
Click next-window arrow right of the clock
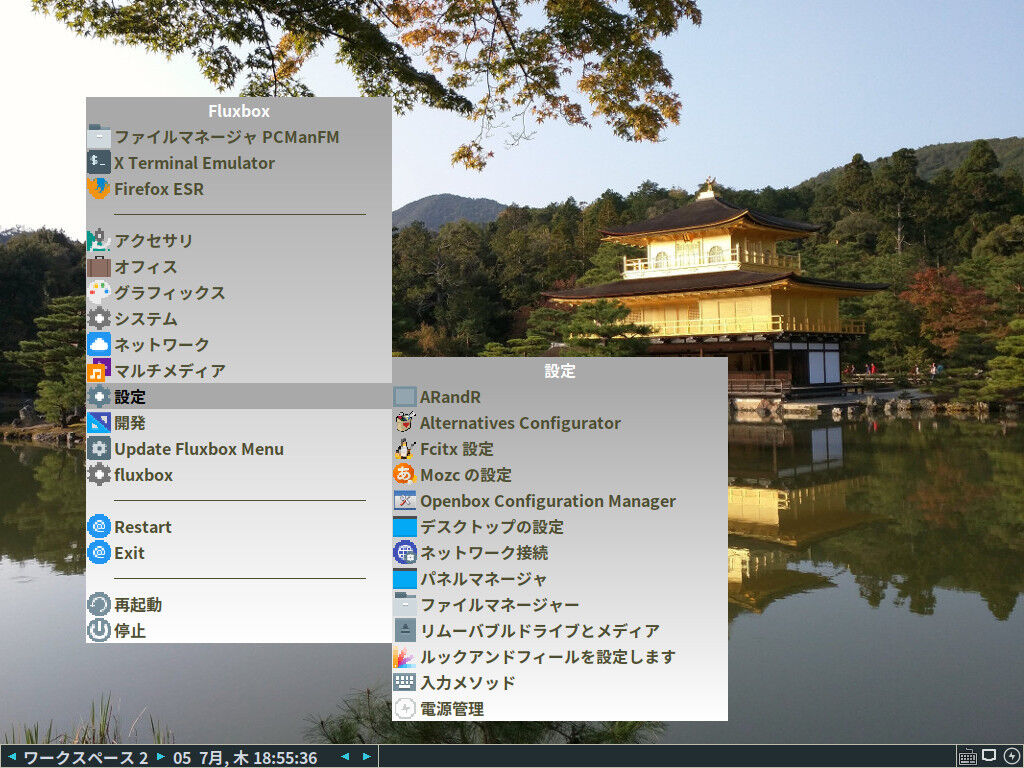366,757
